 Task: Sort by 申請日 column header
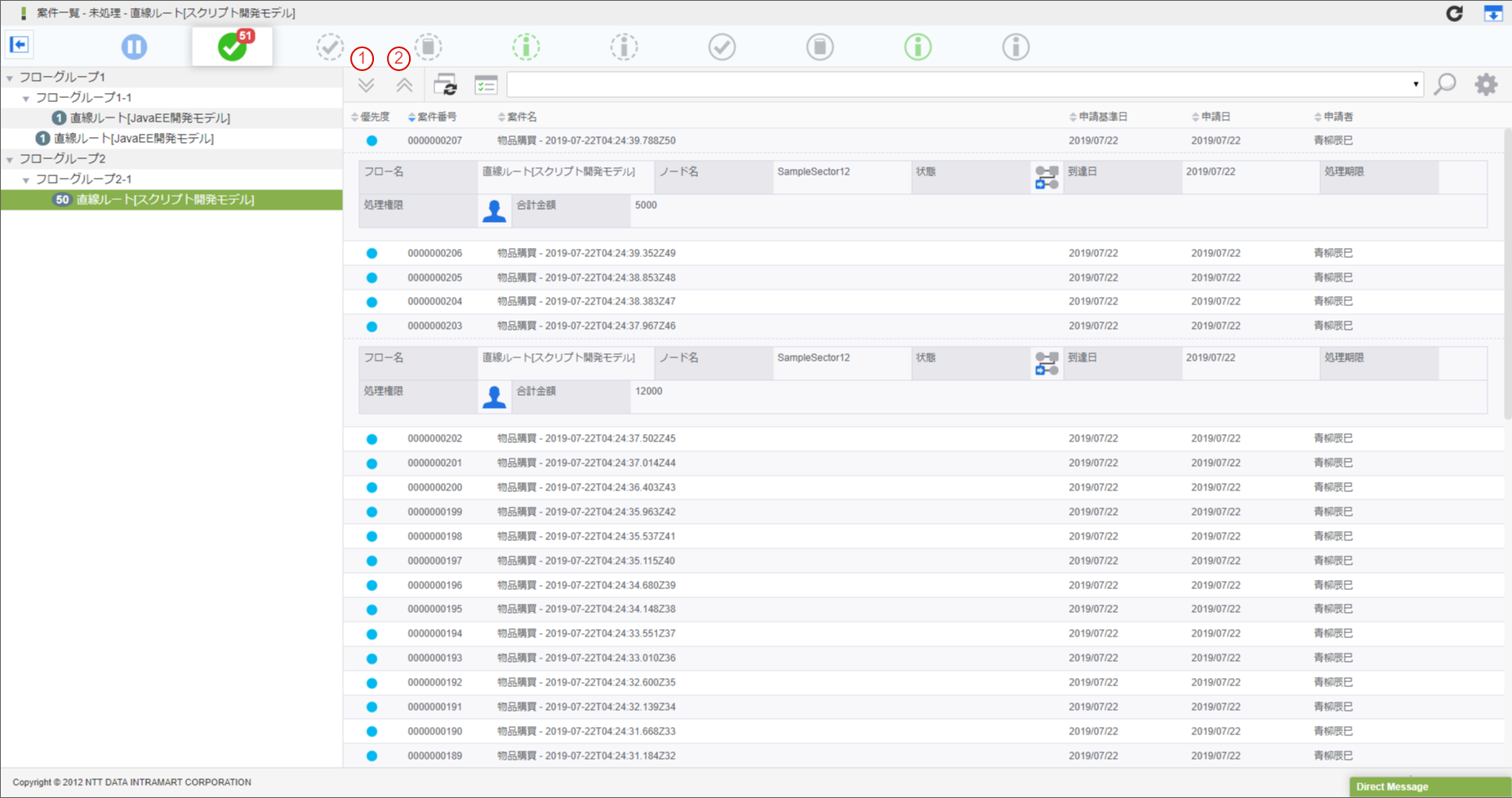[x=1211, y=117]
